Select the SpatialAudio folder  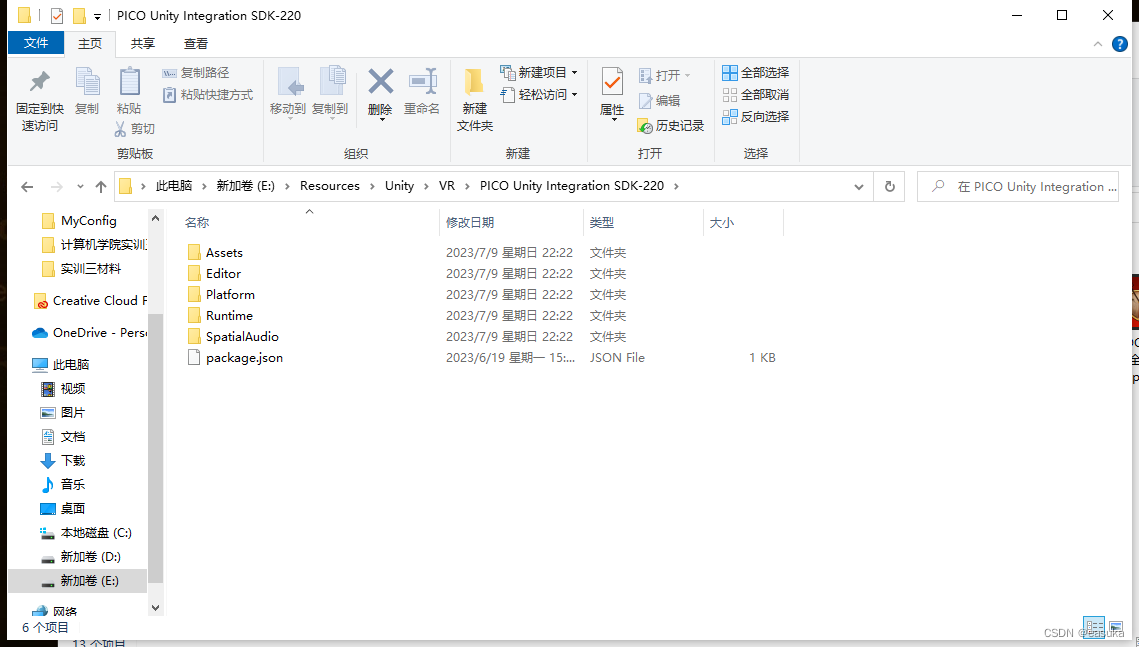pyautogui.click(x=242, y=337)
